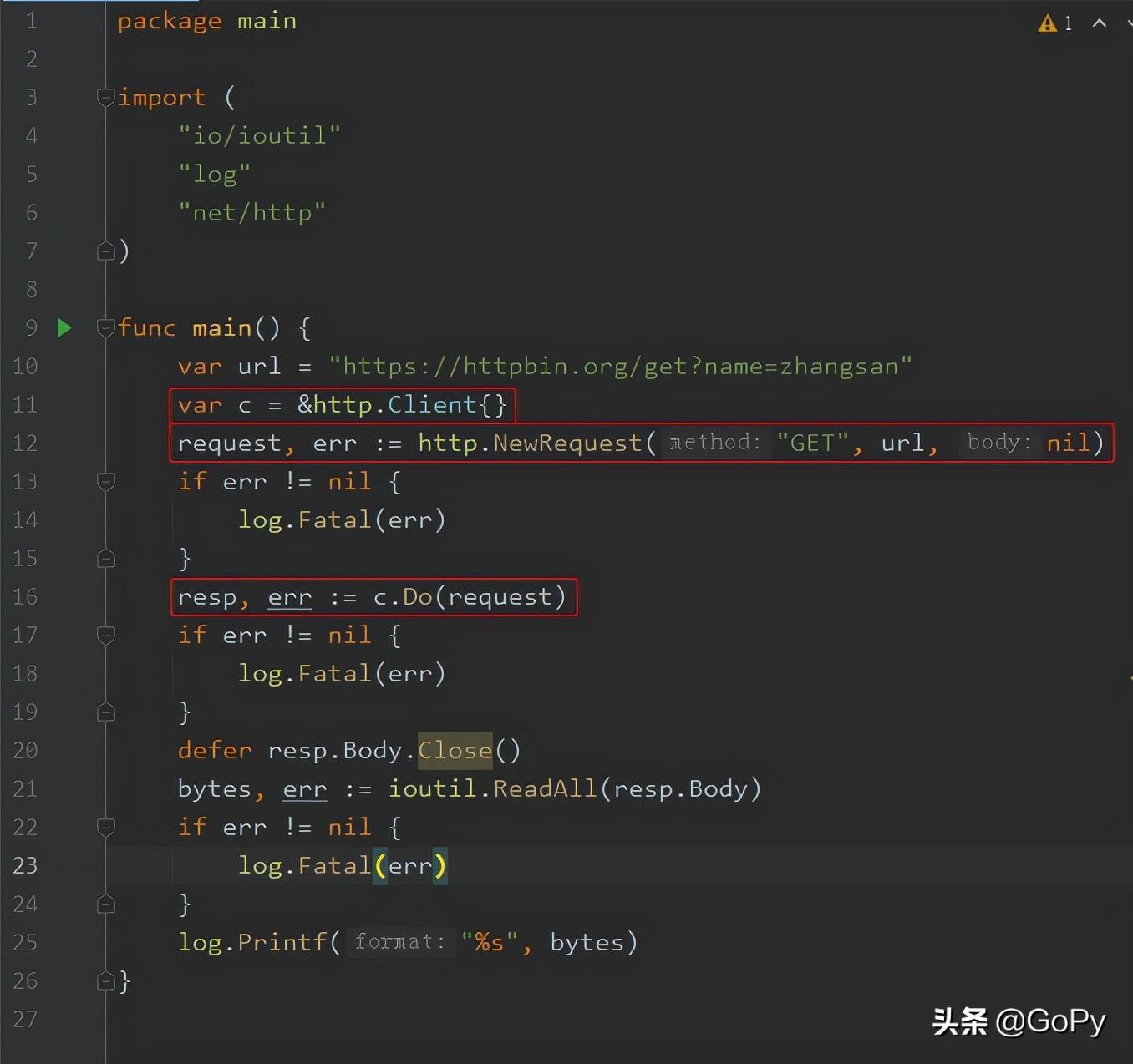Click the httpbin.org URL string literal
The width and height of the screenshot is (1133, 1064).
tap(621, 366)
